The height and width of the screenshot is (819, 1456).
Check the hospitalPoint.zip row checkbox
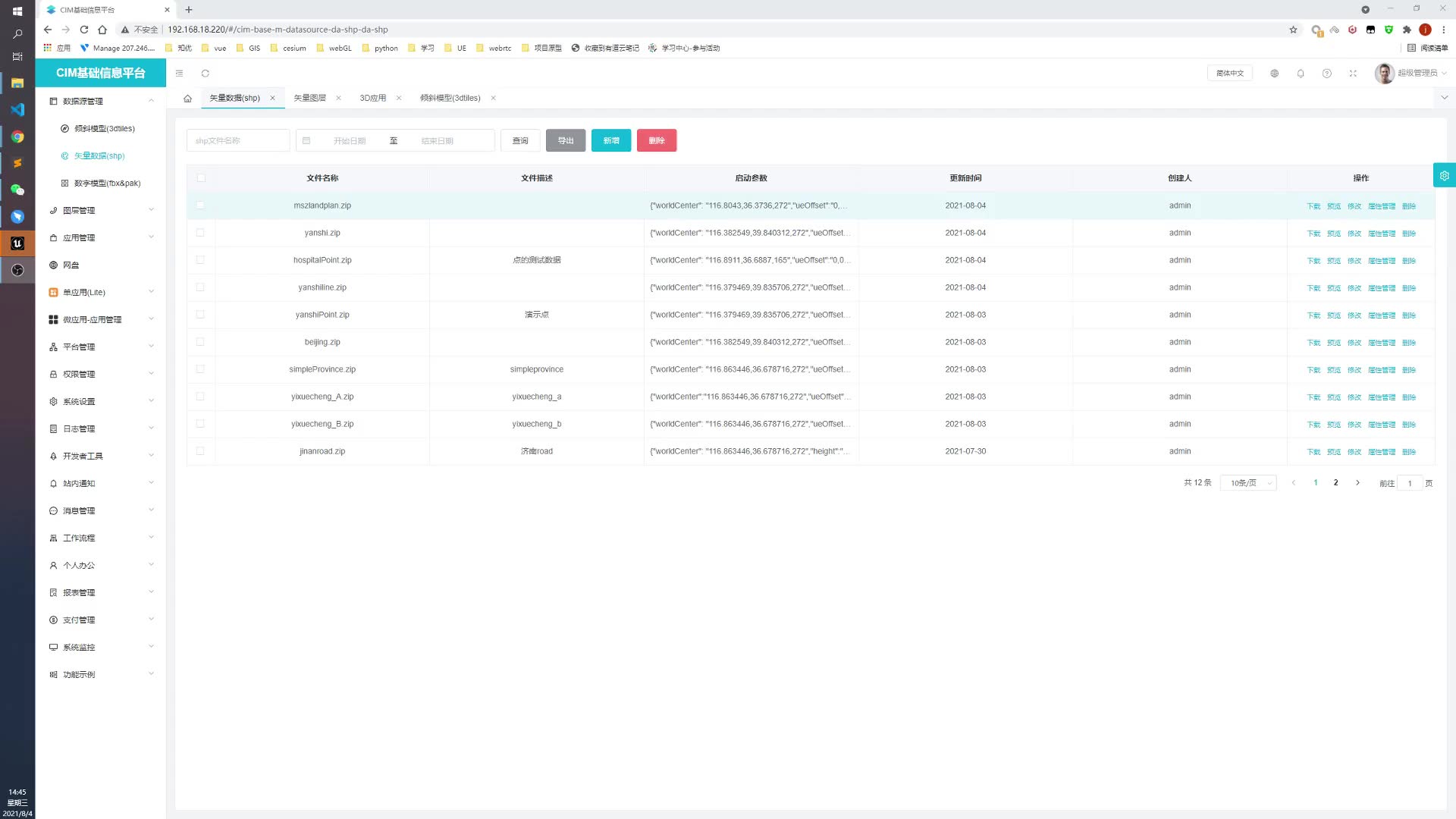(200, 259)
